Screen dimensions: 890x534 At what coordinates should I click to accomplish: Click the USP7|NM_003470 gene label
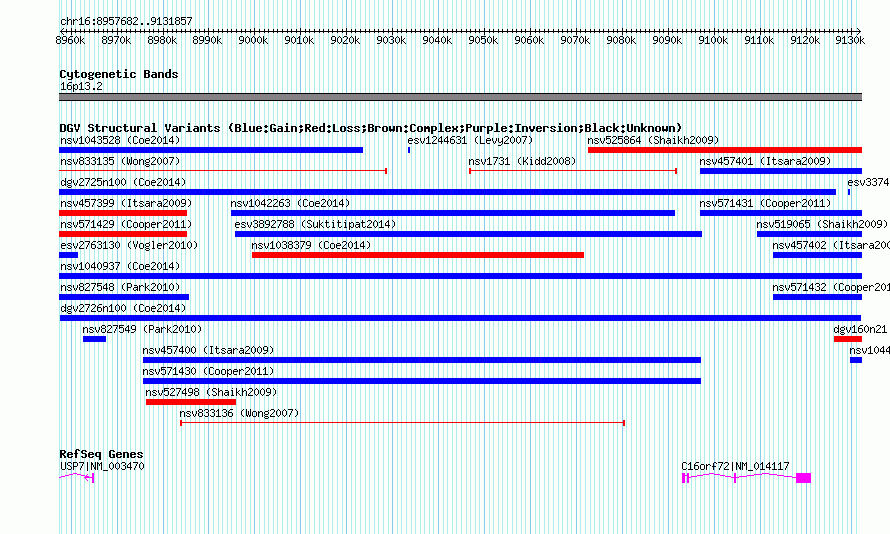pos(102,466)
